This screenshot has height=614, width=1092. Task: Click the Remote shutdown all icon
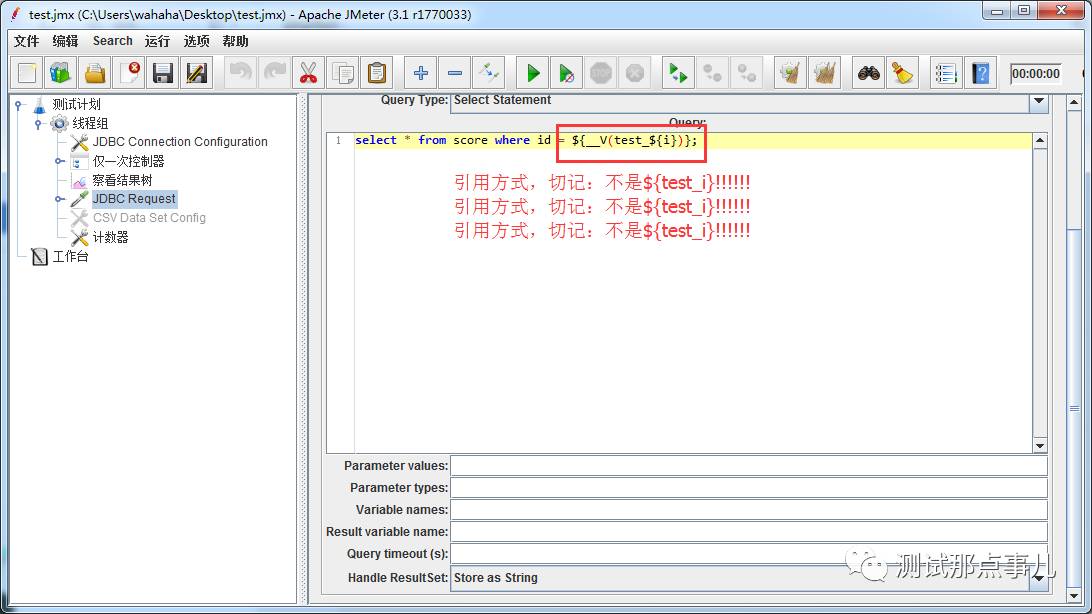747,73
